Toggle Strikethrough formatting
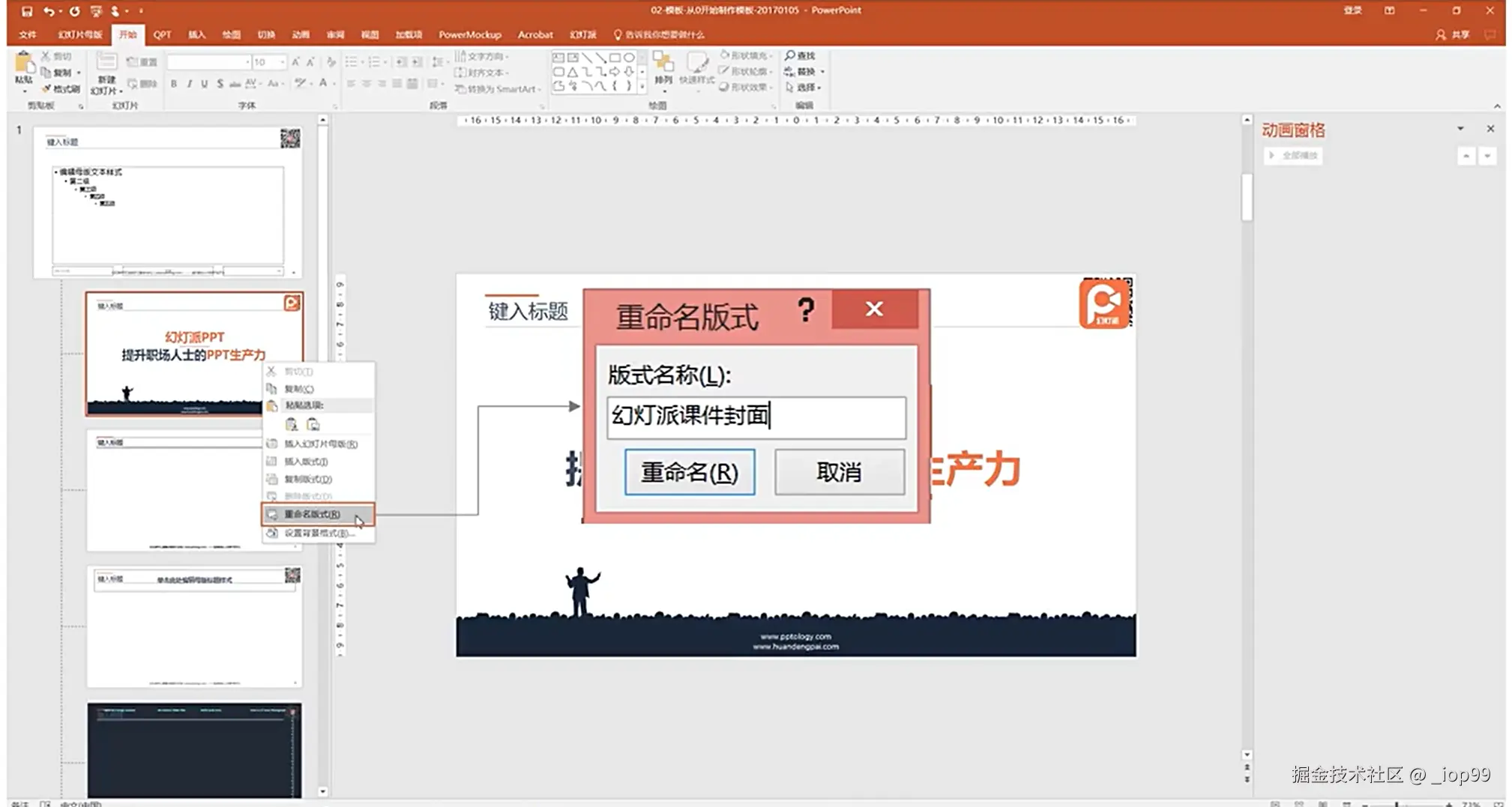Viewport: 1512px width, 807px height. [235, 84]
